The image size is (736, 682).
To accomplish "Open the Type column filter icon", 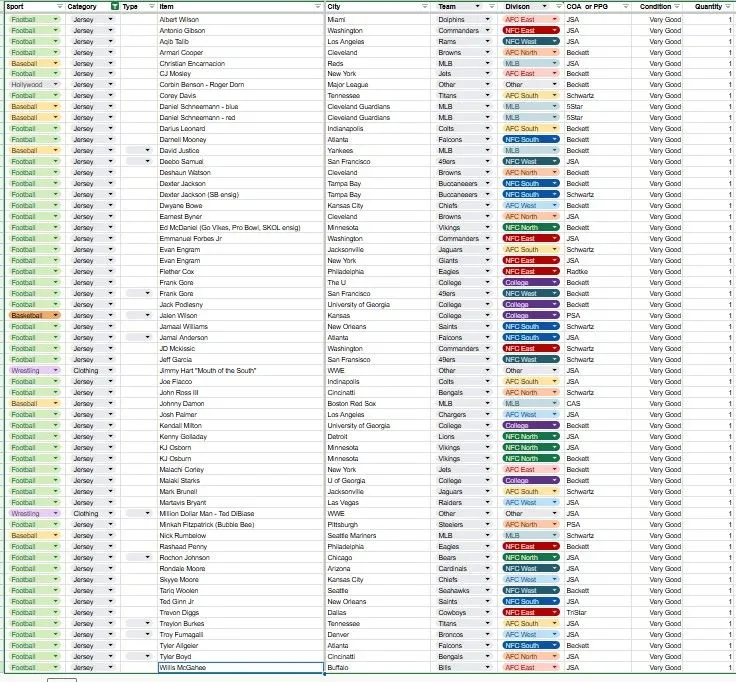I will (152, 7).
